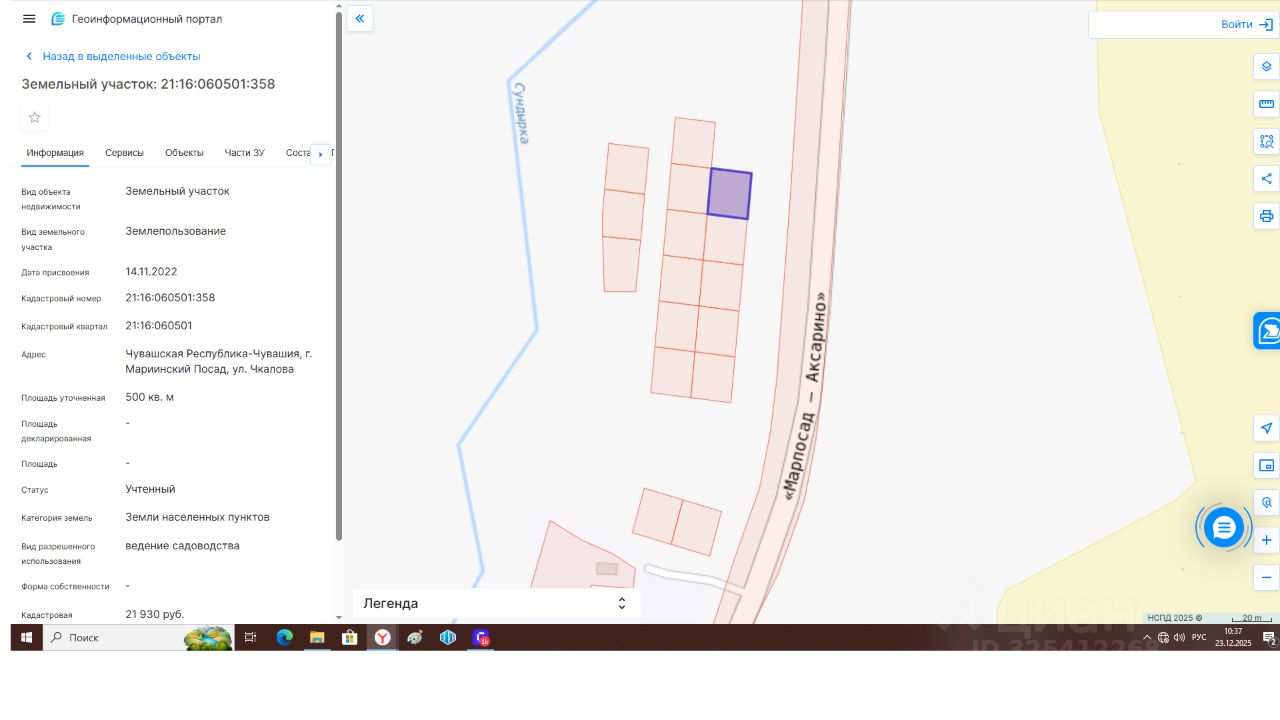The image size is (1280, 720).
Task: Print the map
Action: [1266, 216]
